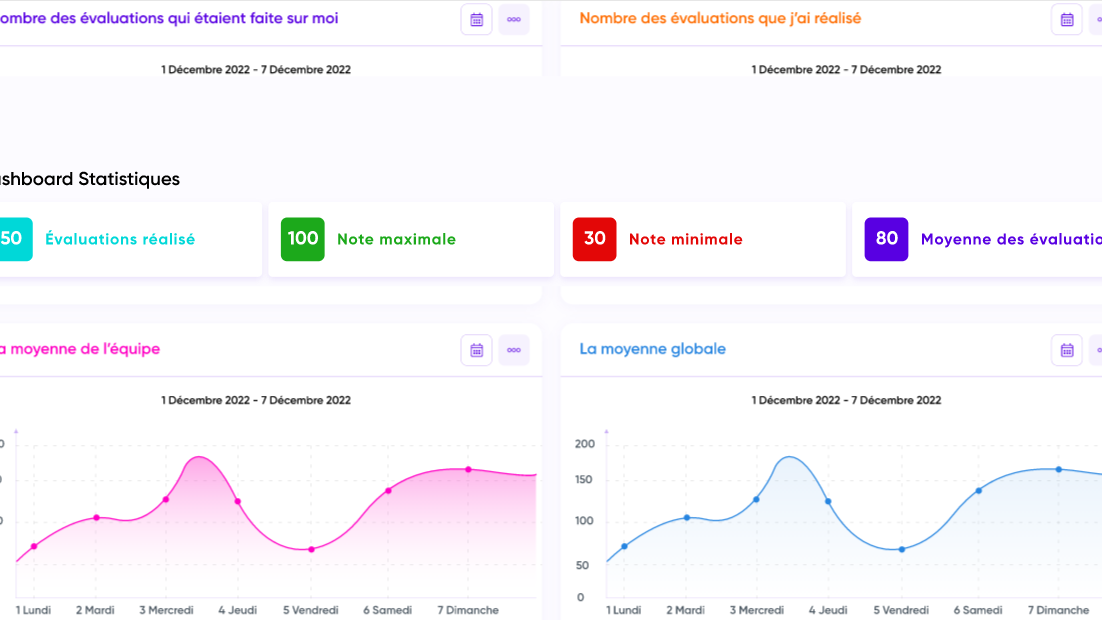
Task: Open more options in 'évaluations faite sur moi' card
Action: pyautogui.click(x=514, y=19)
